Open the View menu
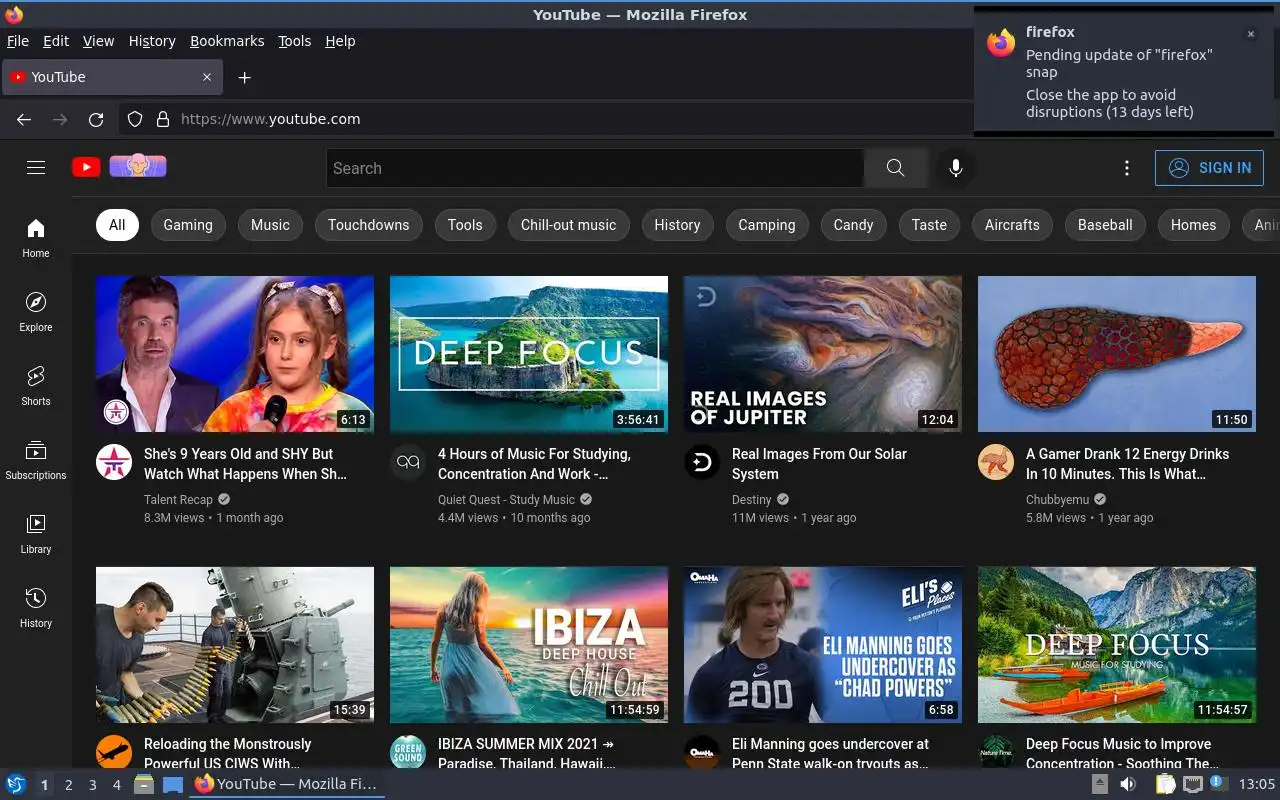 click(98, 41)
